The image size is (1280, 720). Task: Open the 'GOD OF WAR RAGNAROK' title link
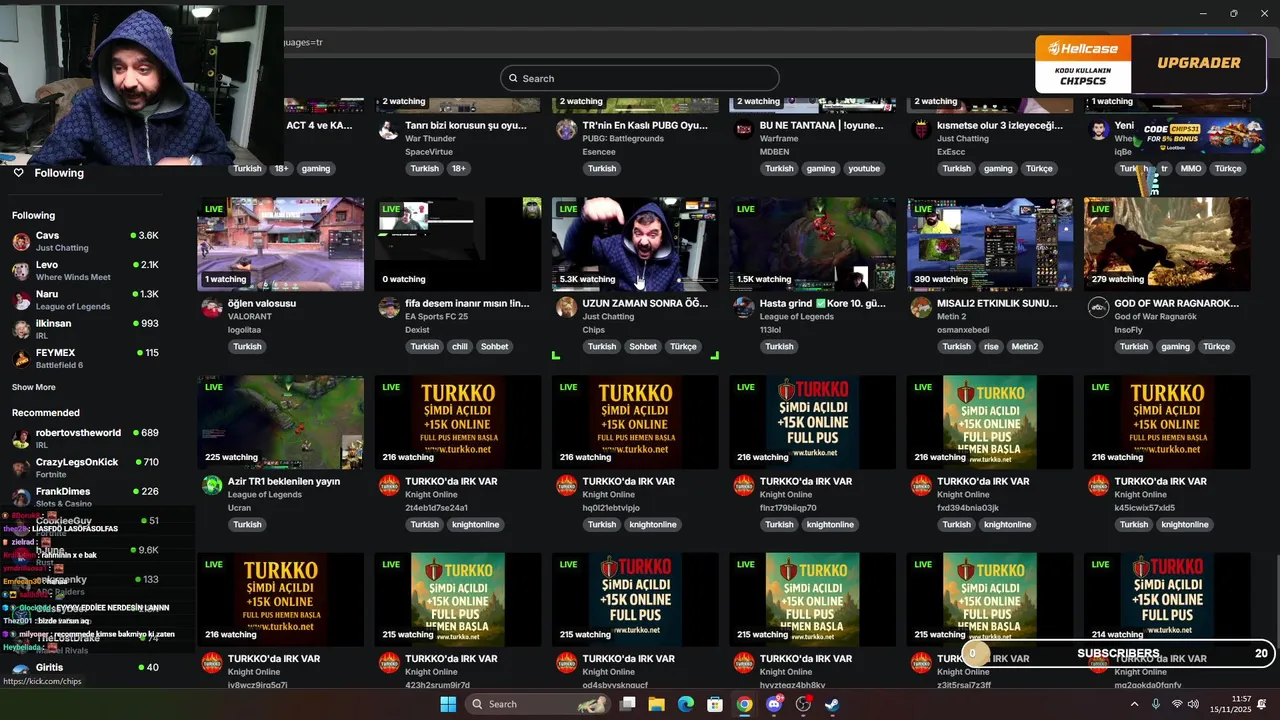click(x=1177, y=303)
